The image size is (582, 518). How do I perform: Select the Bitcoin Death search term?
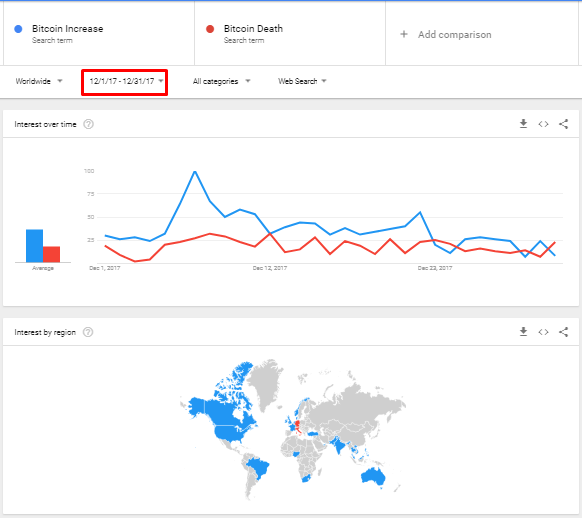point(253,29)
